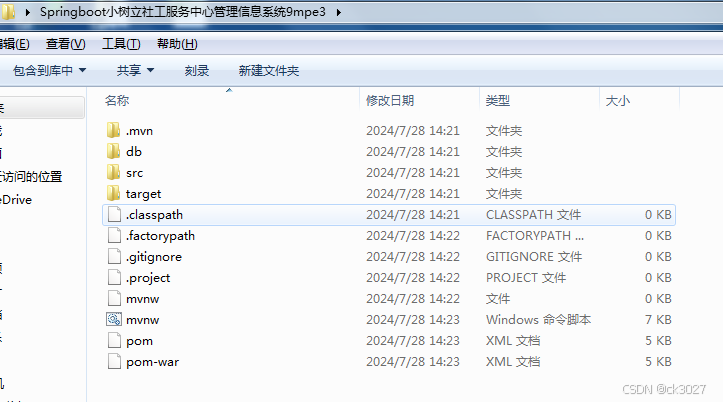Viewport: 723px width, 402px height.
Task: Click the FACTORYPATH type cell
Action: [x=535, y=236]
